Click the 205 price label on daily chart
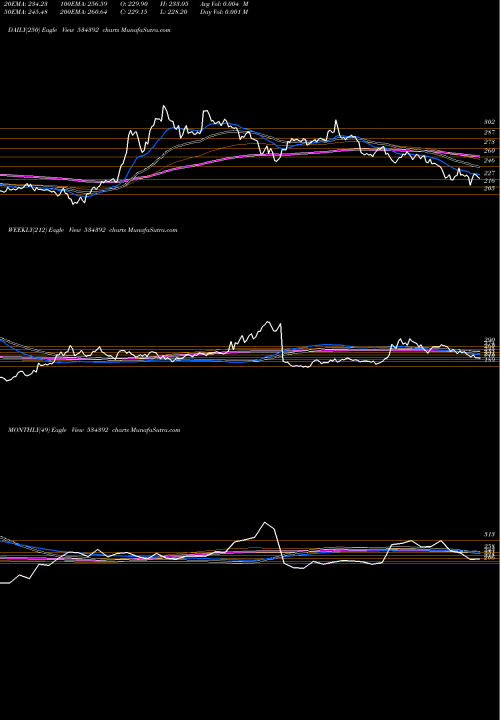This screenshot has height=720, width=500. click(489, 189)
